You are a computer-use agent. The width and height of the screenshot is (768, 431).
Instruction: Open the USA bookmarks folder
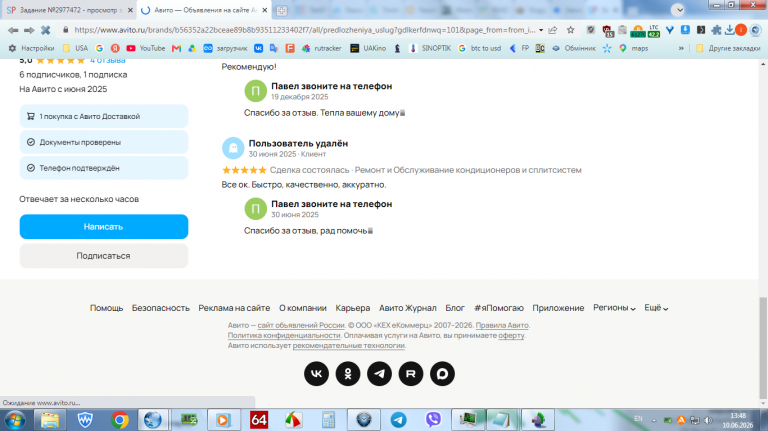pyautogui.click(x=75, y=48)
